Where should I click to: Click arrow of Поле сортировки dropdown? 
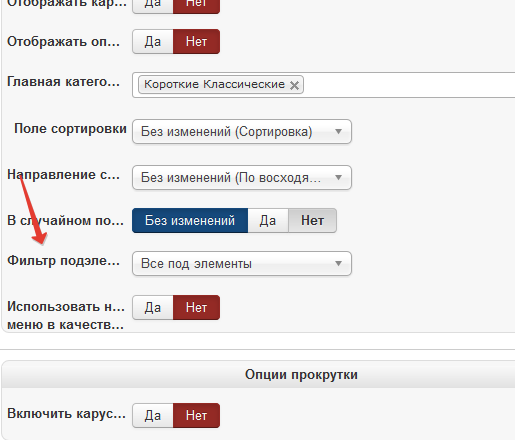click(338, 131)
